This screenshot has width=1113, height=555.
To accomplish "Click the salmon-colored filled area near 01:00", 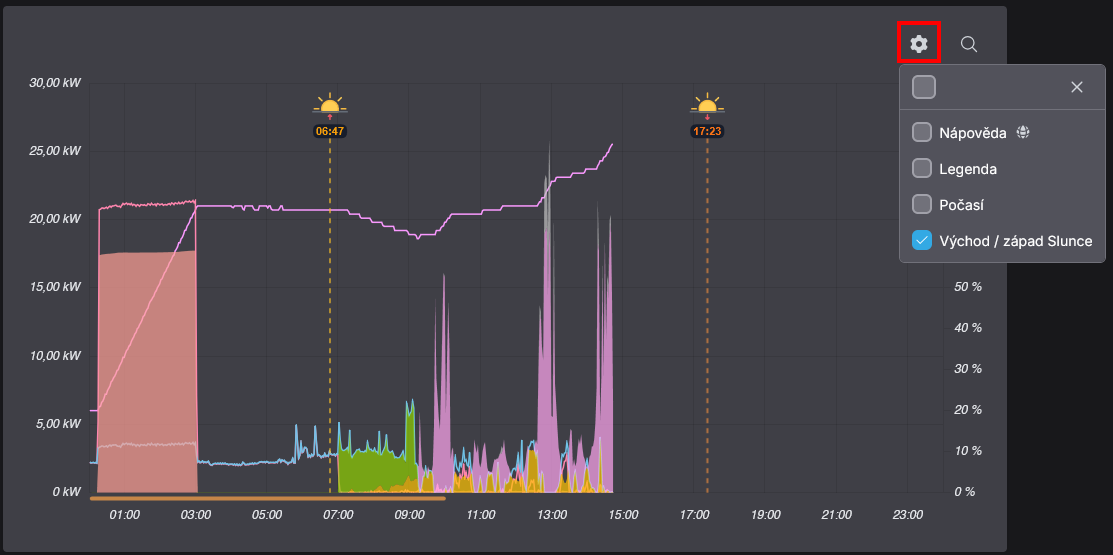I will tap(140, 350).
